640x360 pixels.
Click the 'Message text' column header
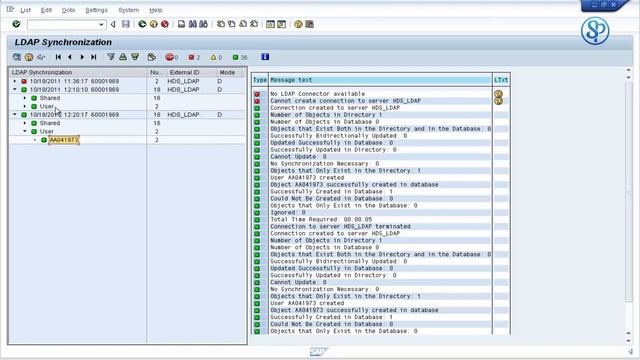point(380,80)
